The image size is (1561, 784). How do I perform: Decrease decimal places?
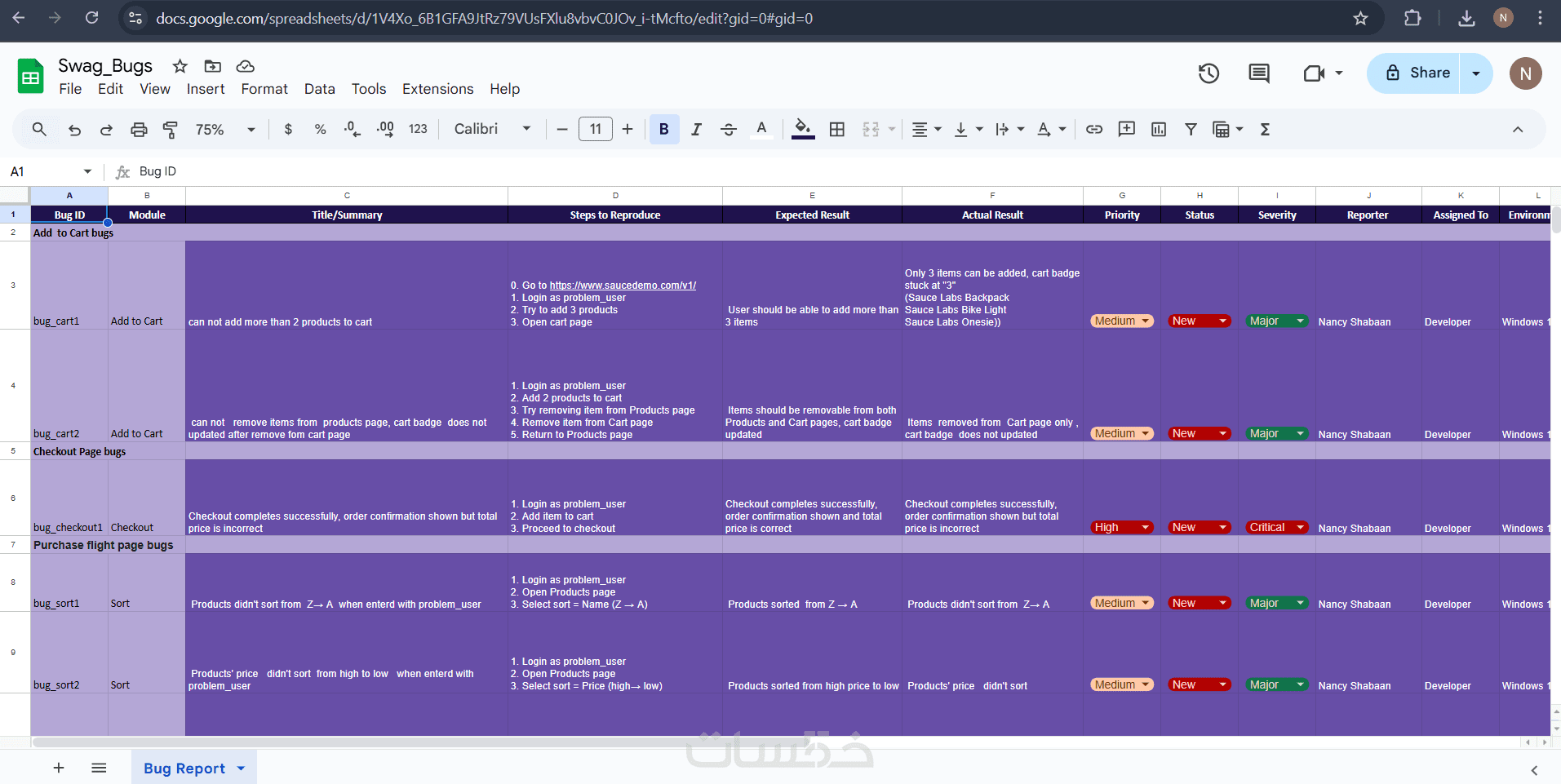click(x=353, y=129)
